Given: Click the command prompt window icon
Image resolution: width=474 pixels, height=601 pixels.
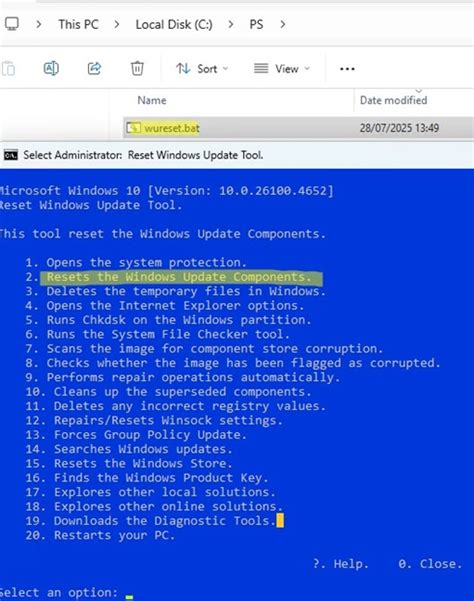Looking at the screenshot, I should [x=11, y=155].
